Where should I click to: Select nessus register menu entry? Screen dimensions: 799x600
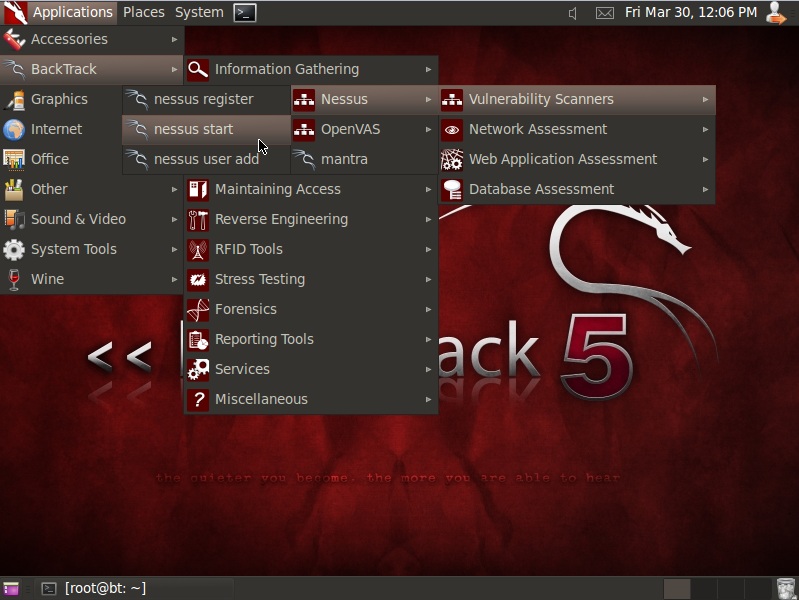click(x=206, y=99)
